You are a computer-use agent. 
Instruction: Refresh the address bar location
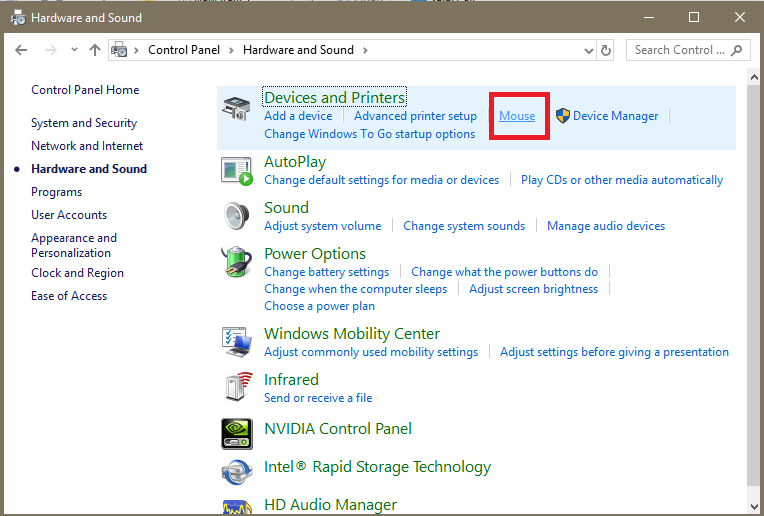click(606, 50)
